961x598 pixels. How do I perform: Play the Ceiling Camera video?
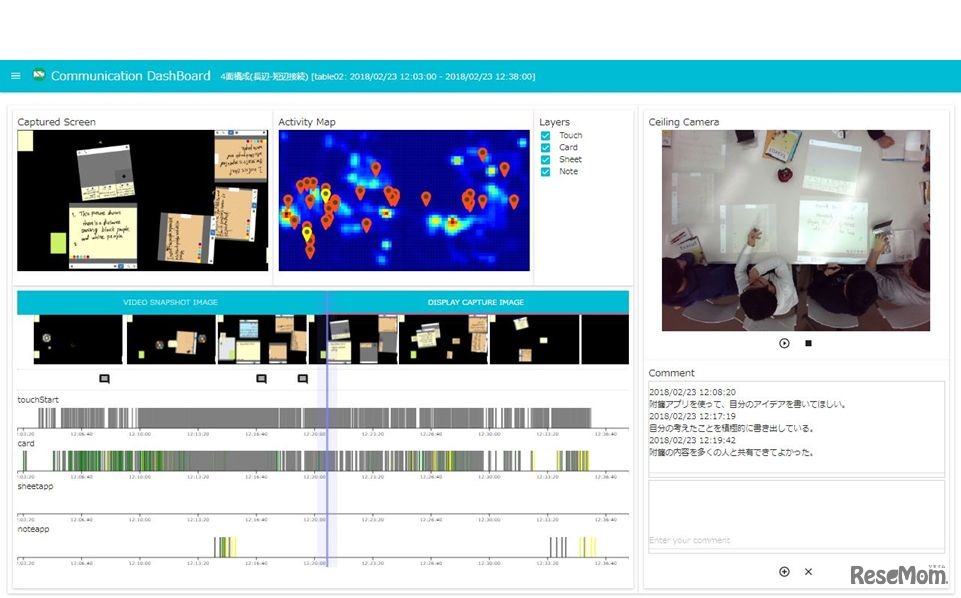coord(784,343)
